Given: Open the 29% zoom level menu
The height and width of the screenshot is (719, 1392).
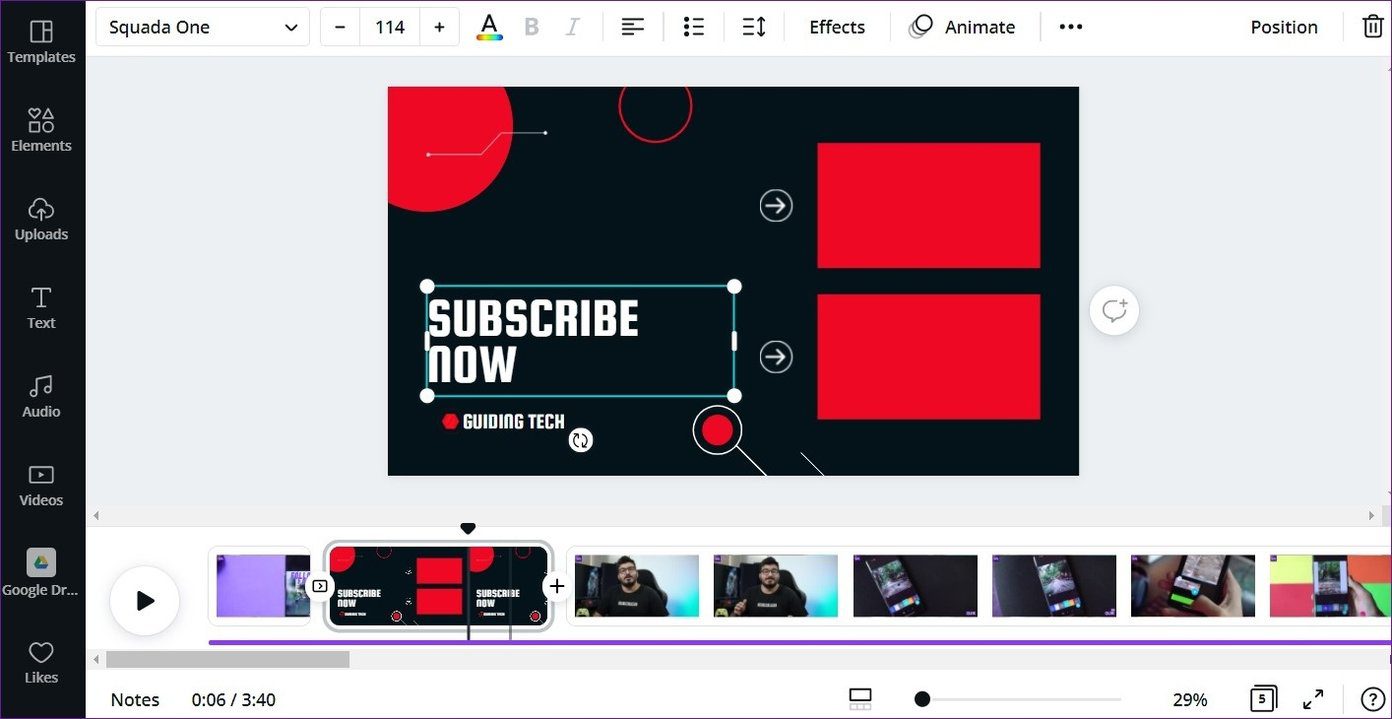Looking at the screenshot, I should (1190, 699).
